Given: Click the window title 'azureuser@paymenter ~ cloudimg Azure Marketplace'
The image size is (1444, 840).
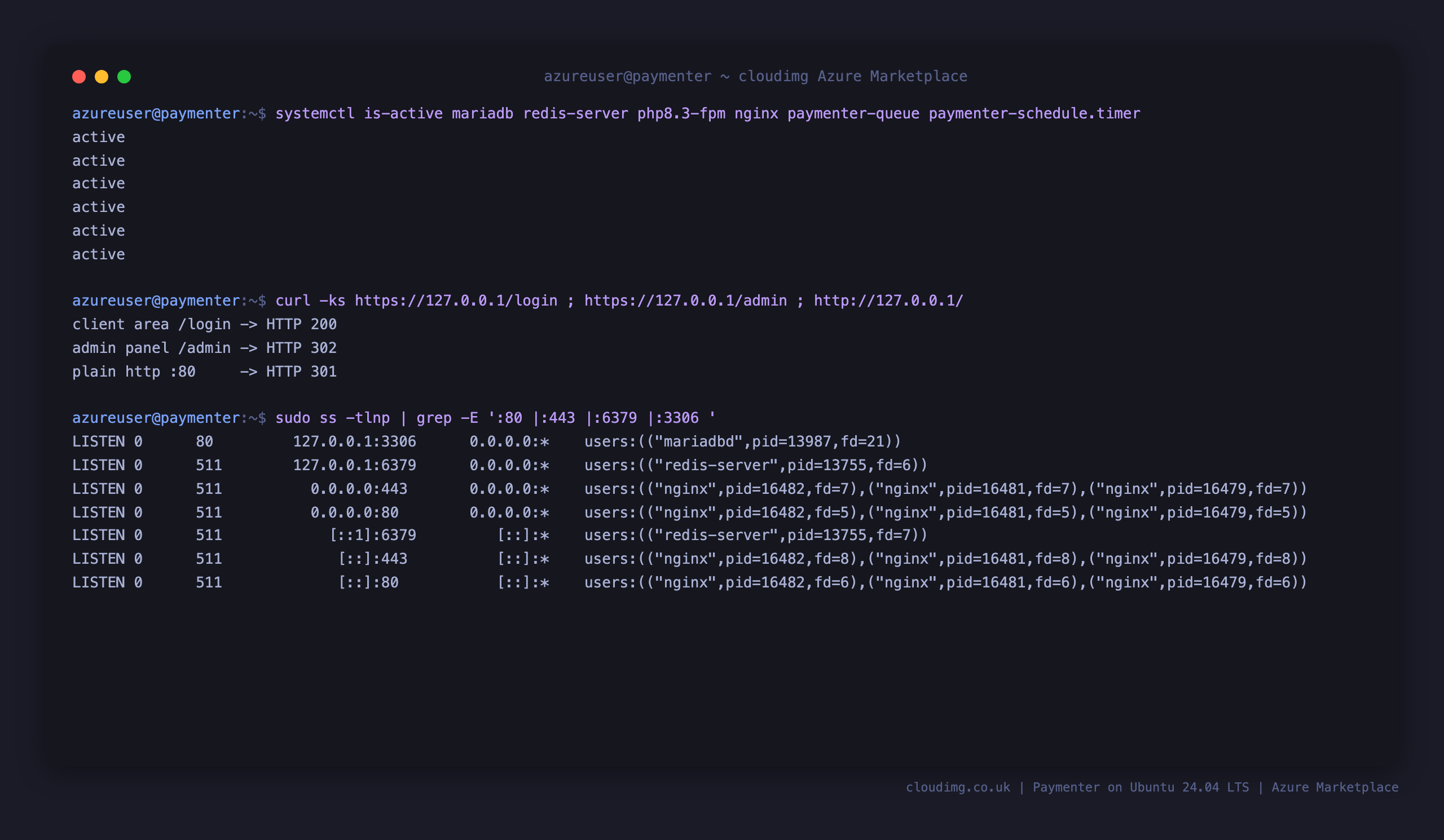Looking at the screenshot, I should [755, 76].
